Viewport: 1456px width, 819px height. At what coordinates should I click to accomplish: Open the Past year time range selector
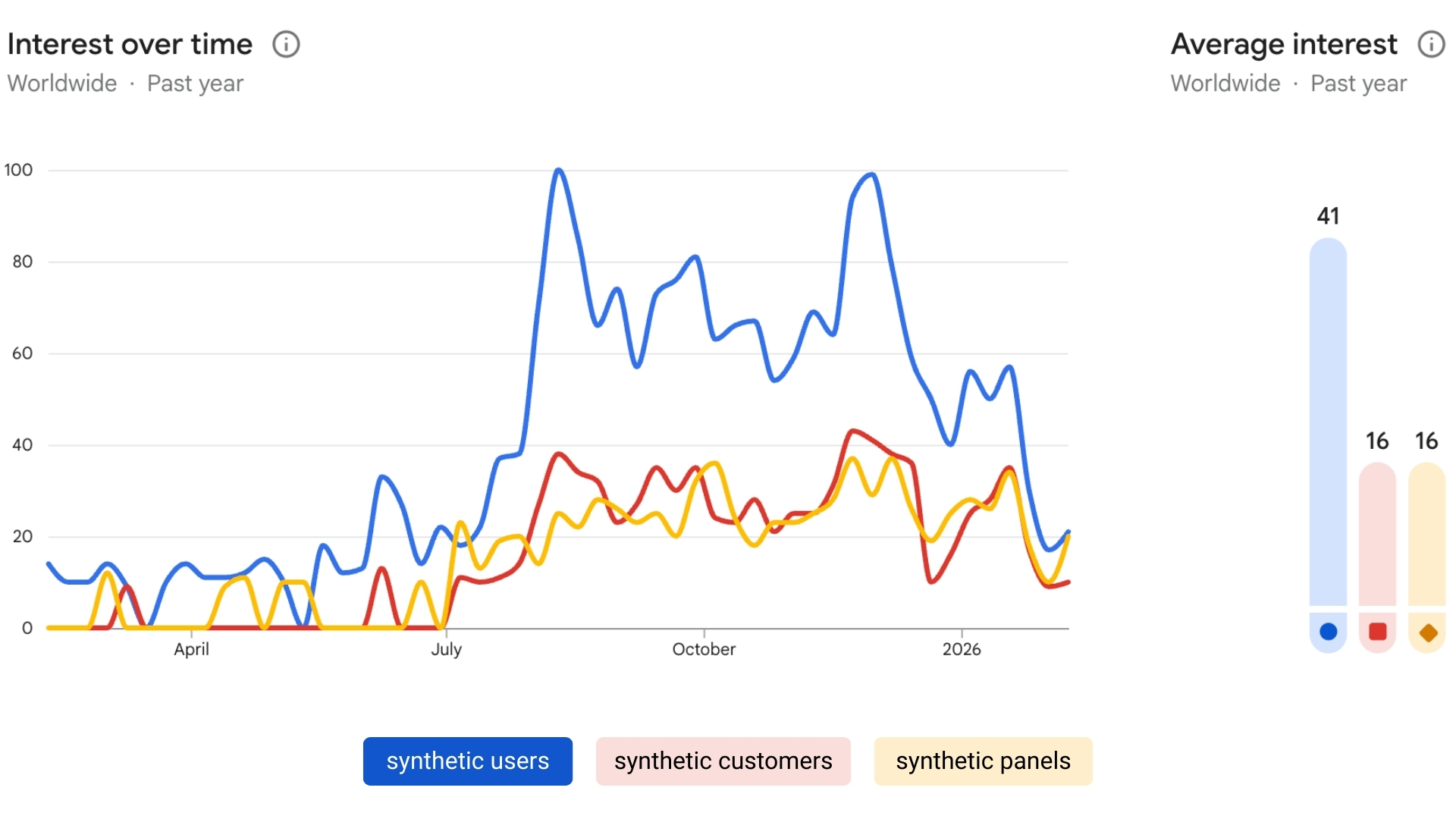(x=195, y=83)
